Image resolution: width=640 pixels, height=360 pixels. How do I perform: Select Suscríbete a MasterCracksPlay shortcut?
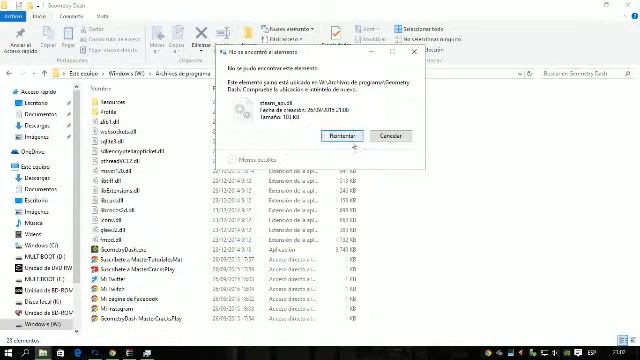[x=133, y=269]
